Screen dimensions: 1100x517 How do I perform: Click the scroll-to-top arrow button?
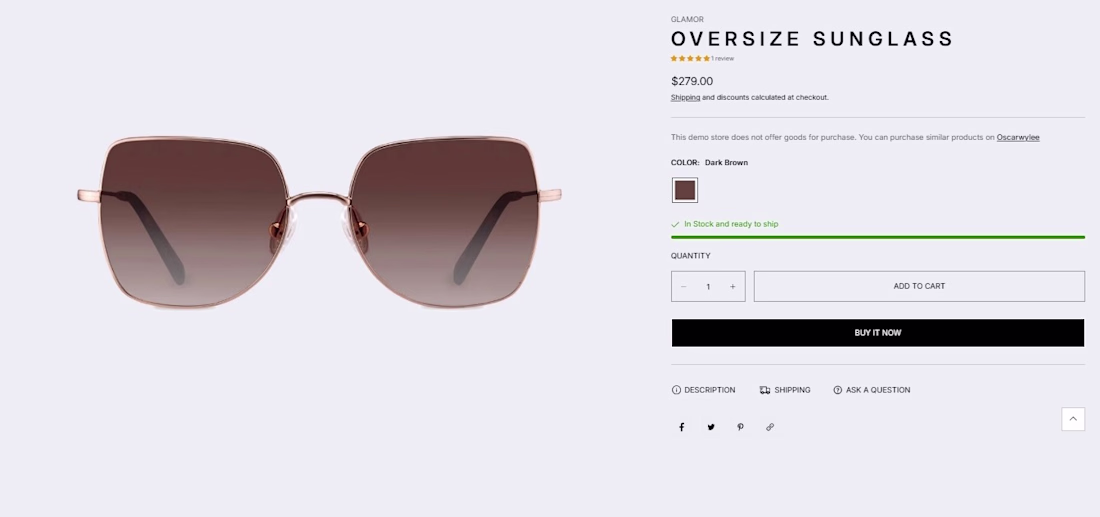click(1073, 419)
